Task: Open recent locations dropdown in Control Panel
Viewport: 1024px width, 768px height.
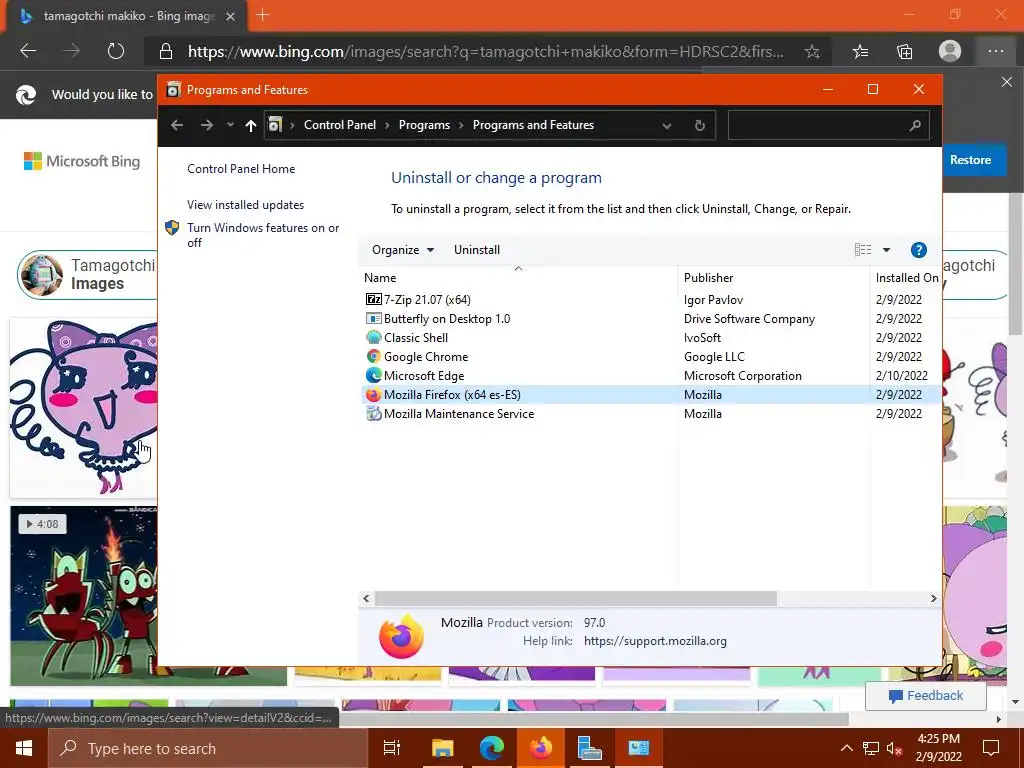Action: (230, 125)
